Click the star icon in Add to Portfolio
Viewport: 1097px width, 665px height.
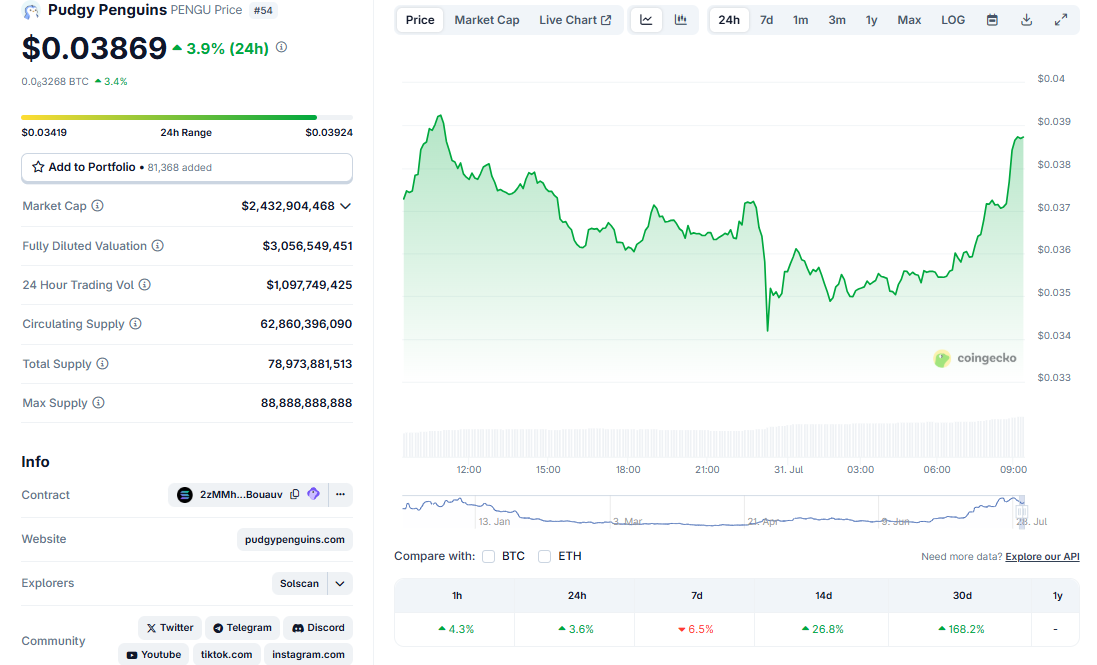pos(38,167)
